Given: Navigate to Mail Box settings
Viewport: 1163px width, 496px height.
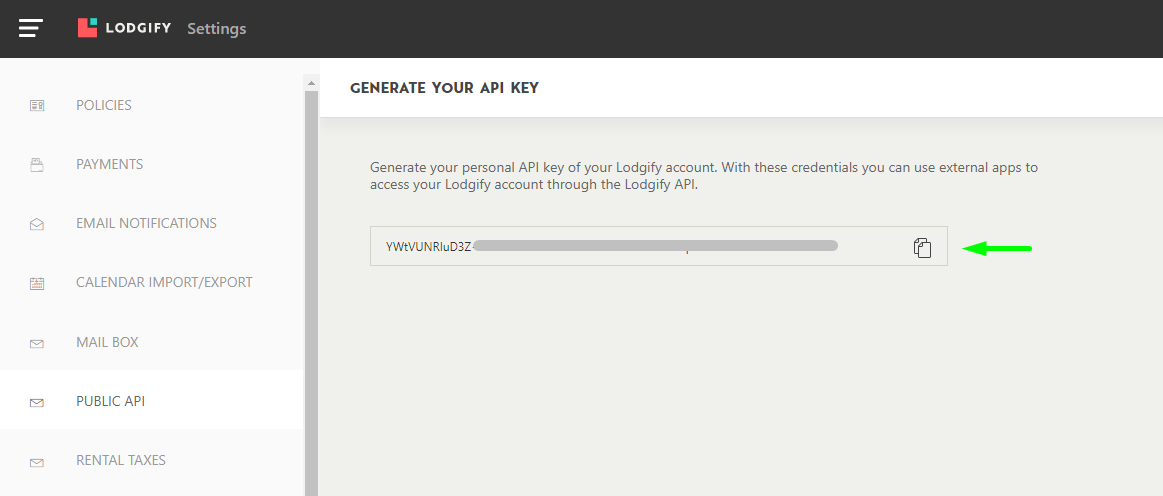Looking at the screenshot, I should 107,342.
